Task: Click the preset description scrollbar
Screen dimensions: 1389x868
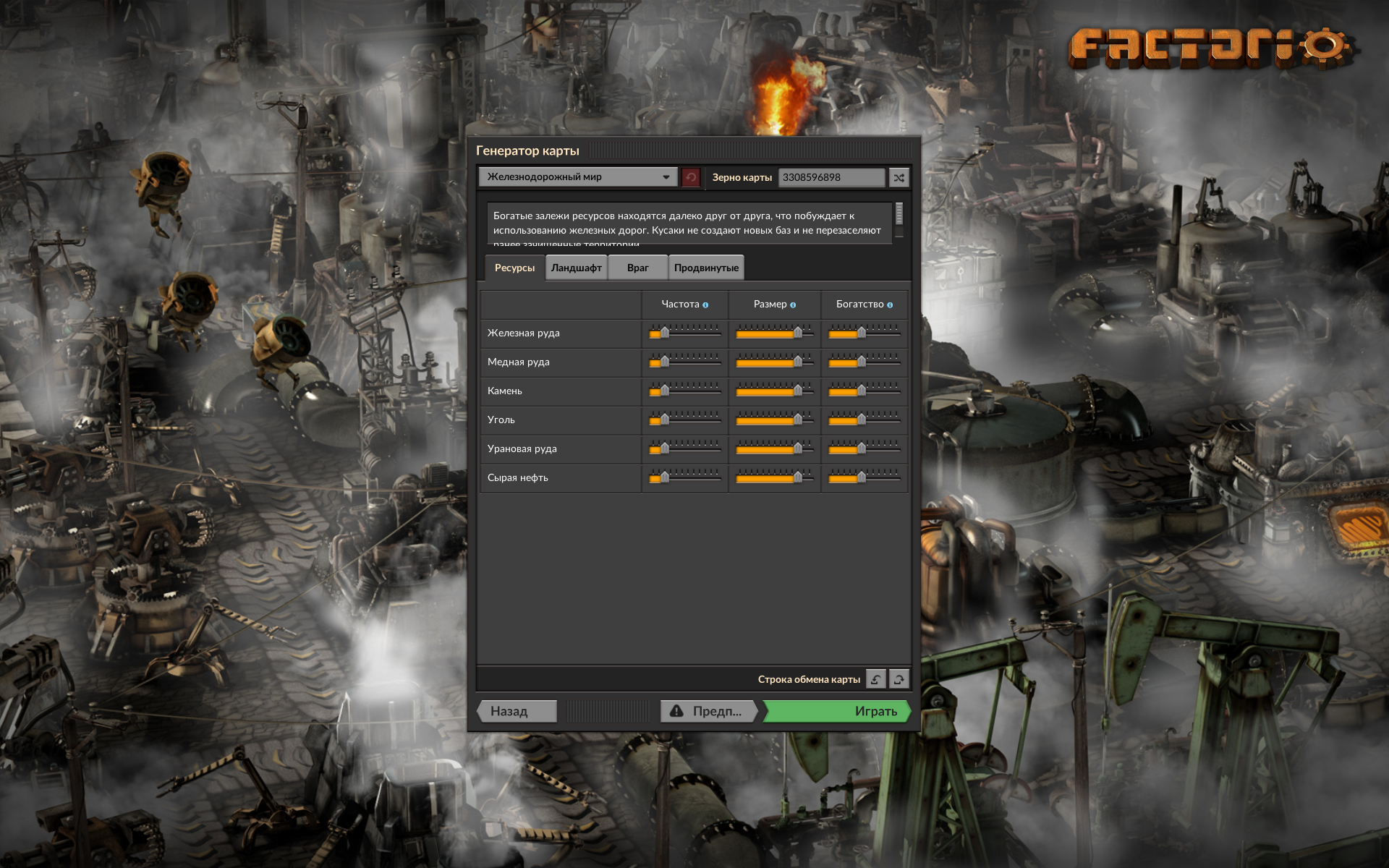Action: click(899, 220)
